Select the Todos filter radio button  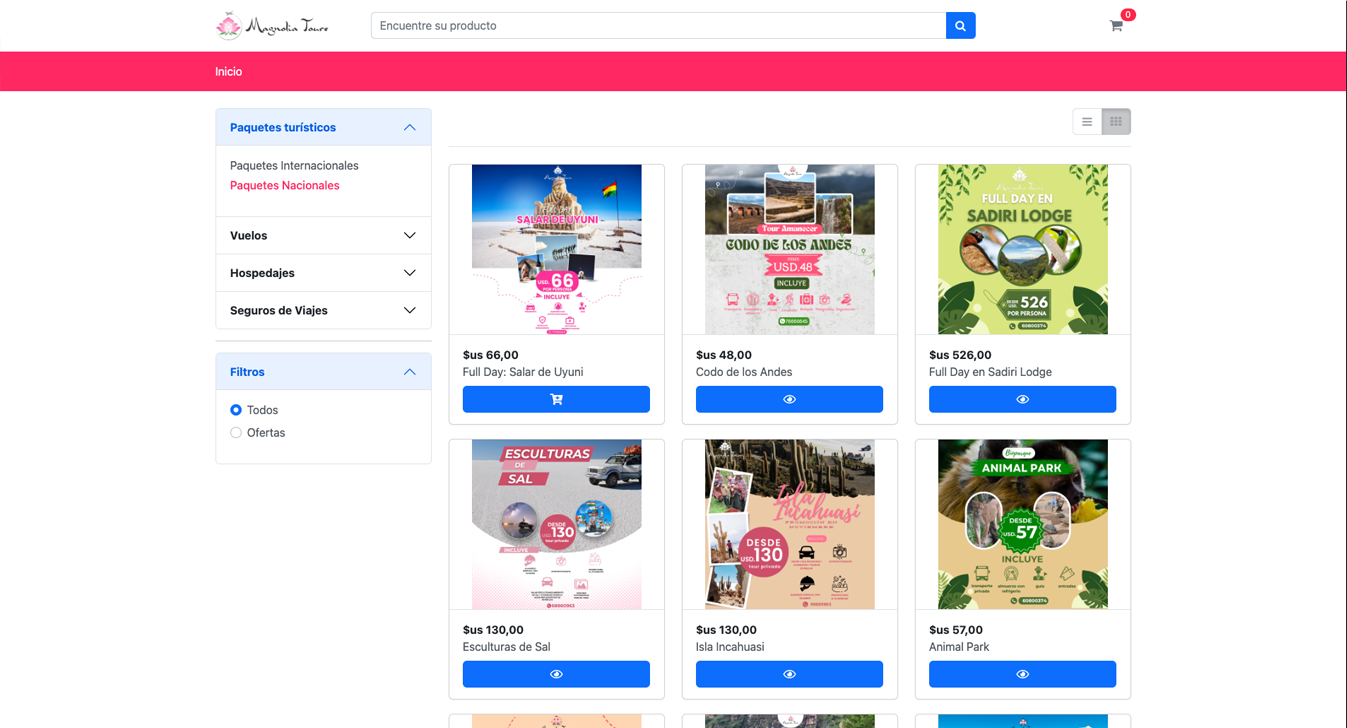[236, 410]
